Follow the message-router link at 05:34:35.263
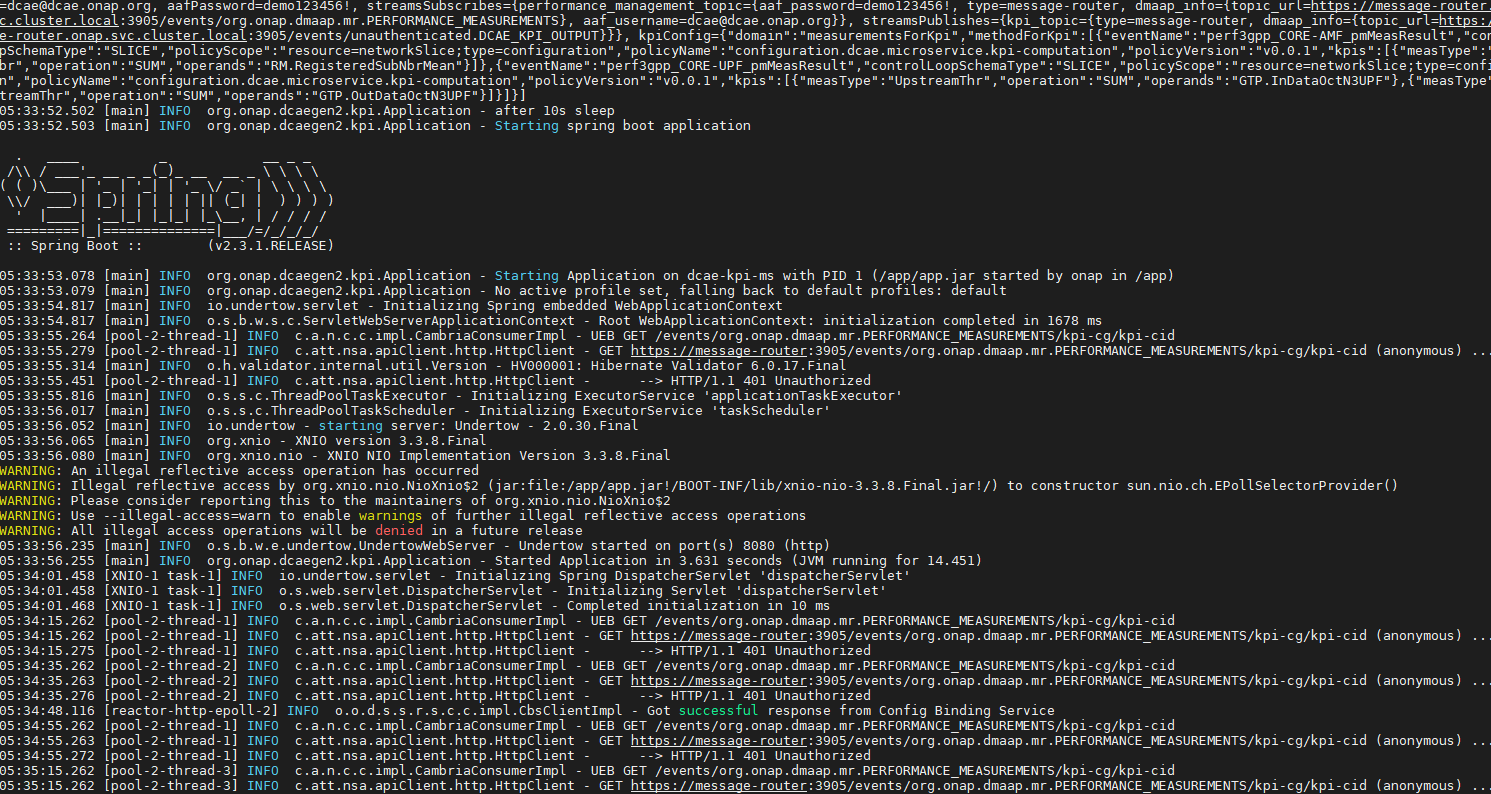The image size is (1491, 794). (719, 681)
